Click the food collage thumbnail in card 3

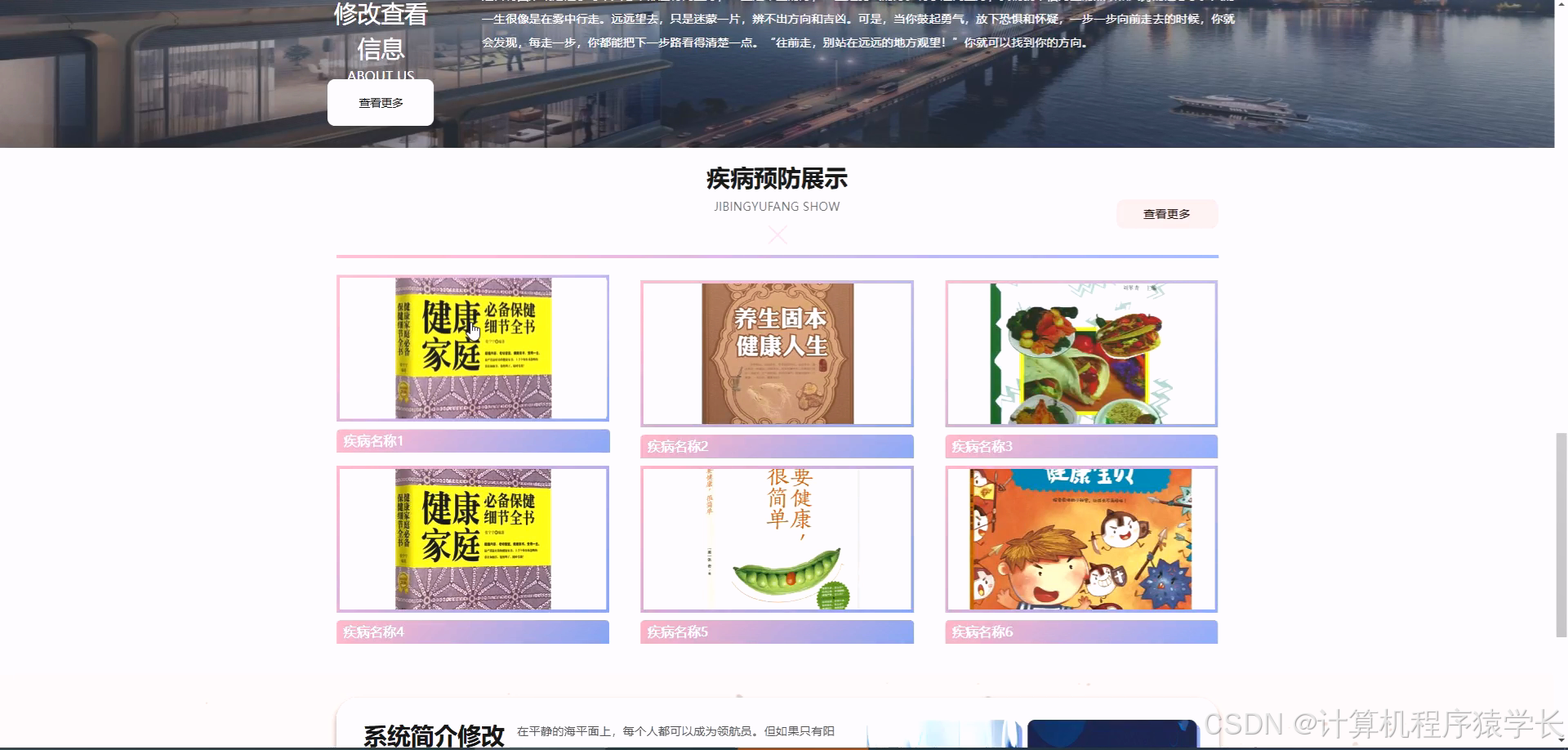(1081, 353)
